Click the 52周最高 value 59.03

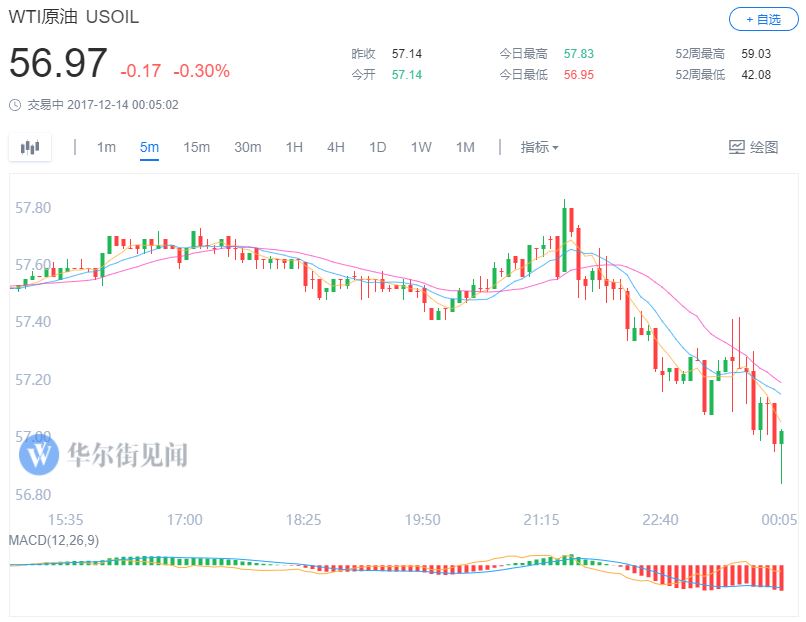(756, 54)
